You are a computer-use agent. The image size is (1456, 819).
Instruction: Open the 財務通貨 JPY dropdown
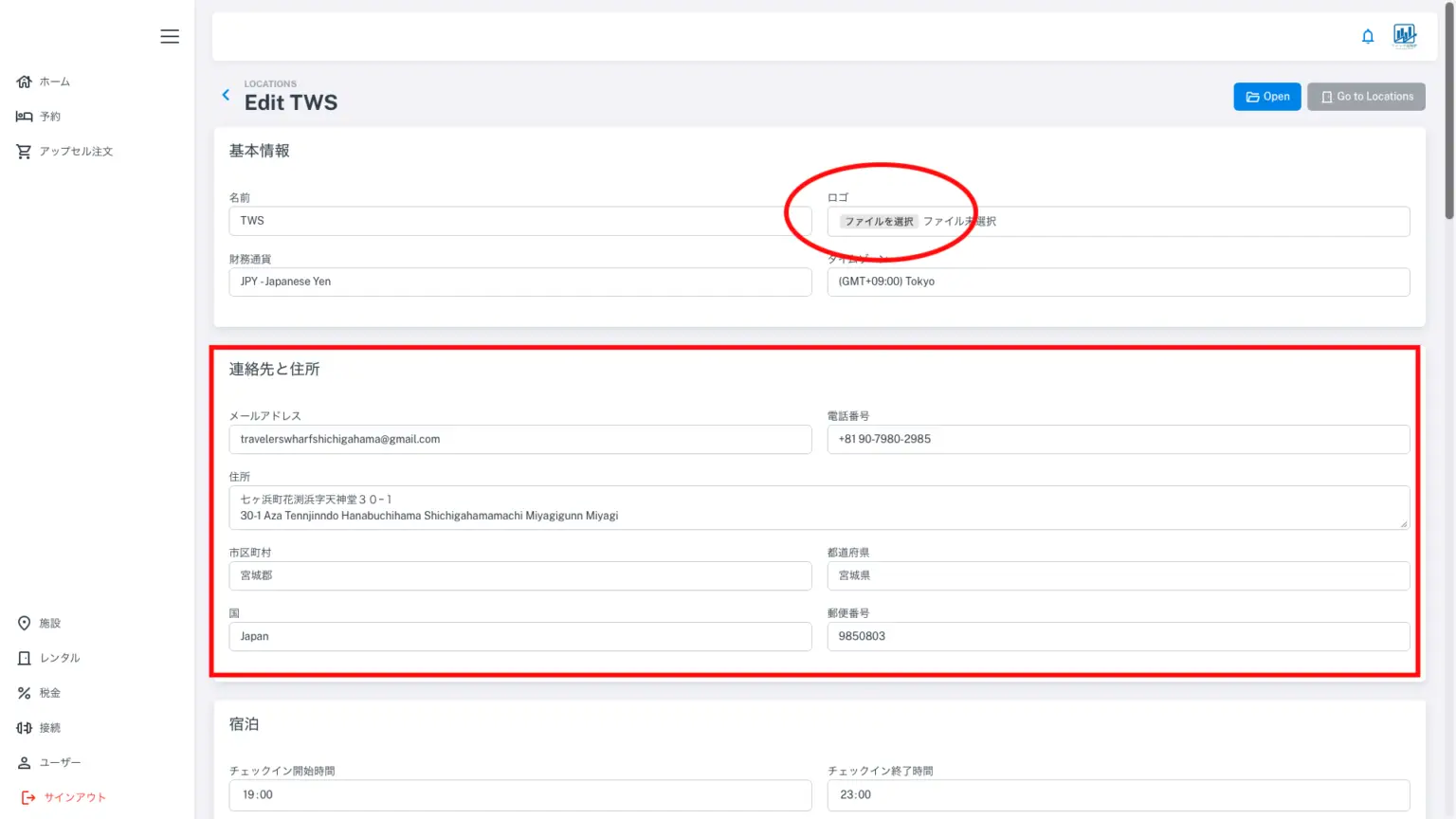tap(519, 282)
